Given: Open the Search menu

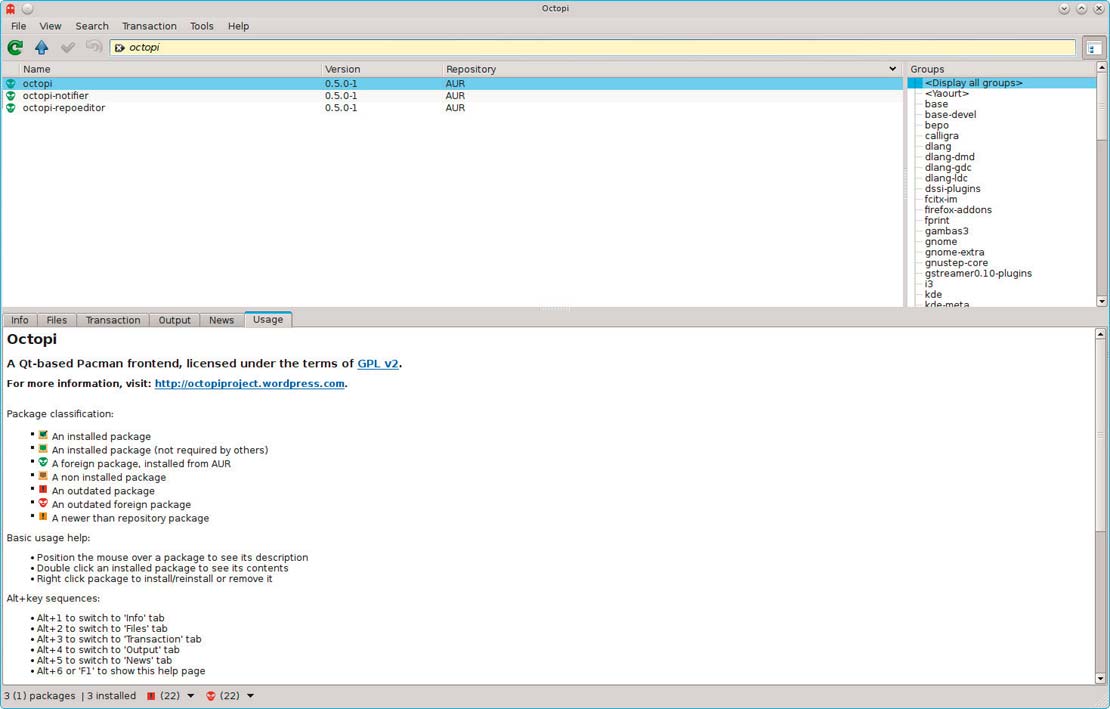Looking at the screenshot, I should [92, 26].
